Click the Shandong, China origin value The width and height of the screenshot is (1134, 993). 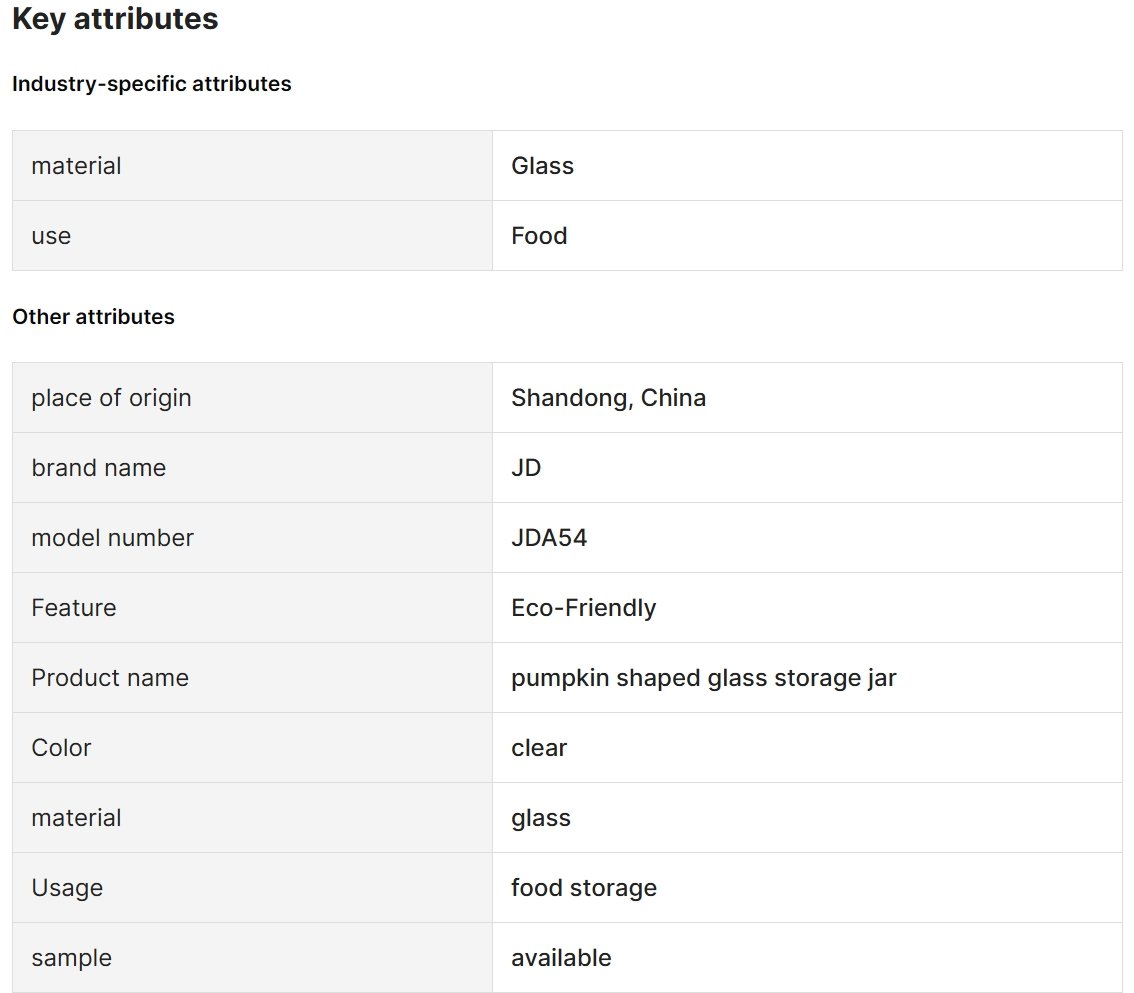click(x=608, y=398)
